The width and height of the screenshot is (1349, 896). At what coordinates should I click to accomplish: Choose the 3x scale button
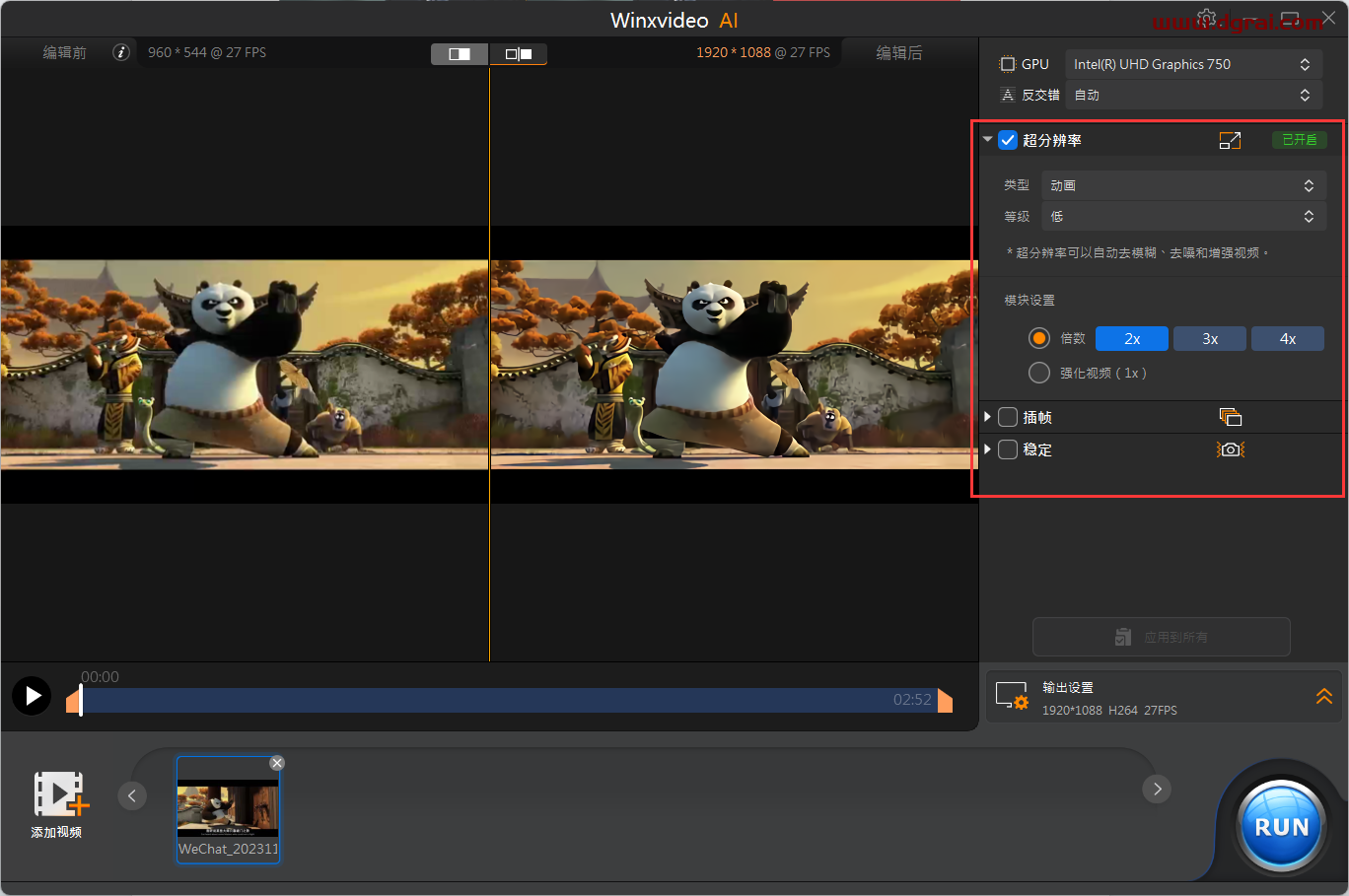click(x=1210, y=338)
